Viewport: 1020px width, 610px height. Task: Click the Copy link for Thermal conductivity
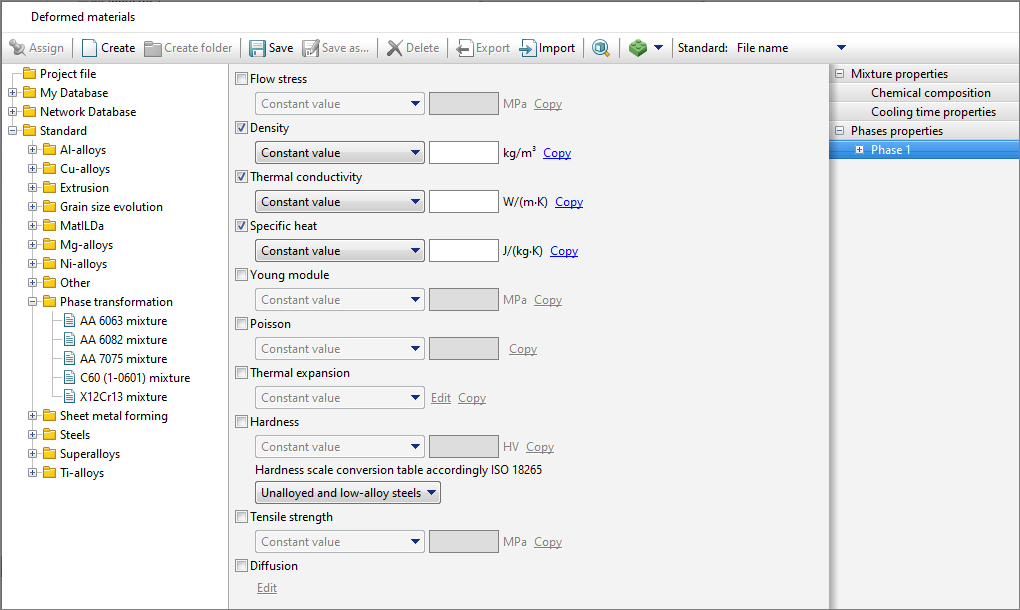point(568,202)
